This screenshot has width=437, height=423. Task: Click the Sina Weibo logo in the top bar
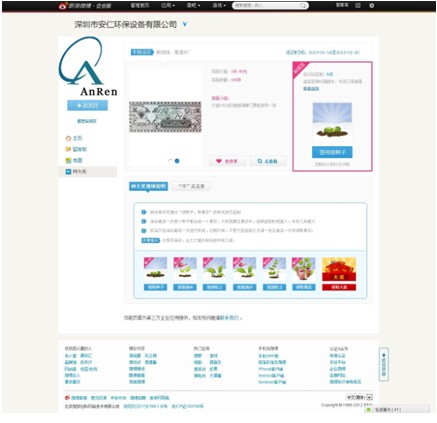point(84,6)
